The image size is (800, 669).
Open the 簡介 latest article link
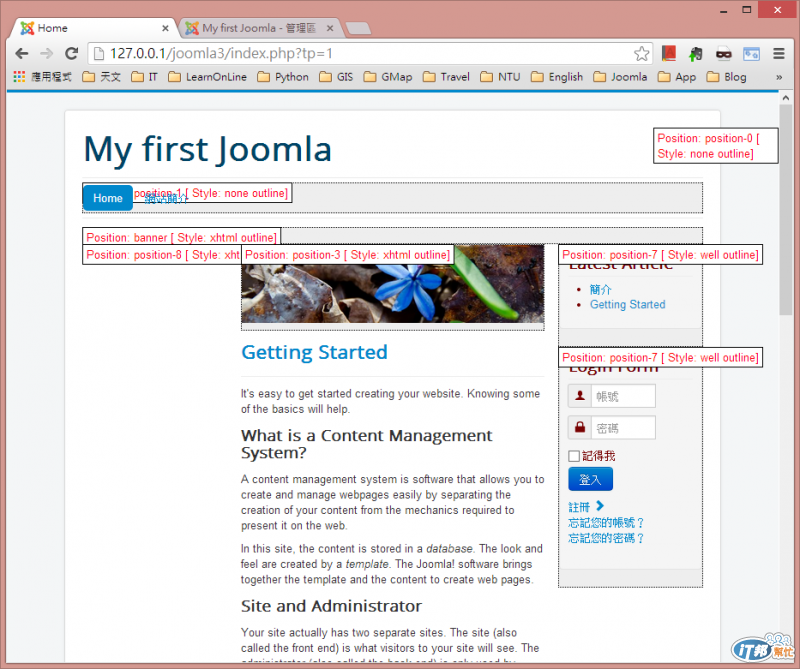600,290
